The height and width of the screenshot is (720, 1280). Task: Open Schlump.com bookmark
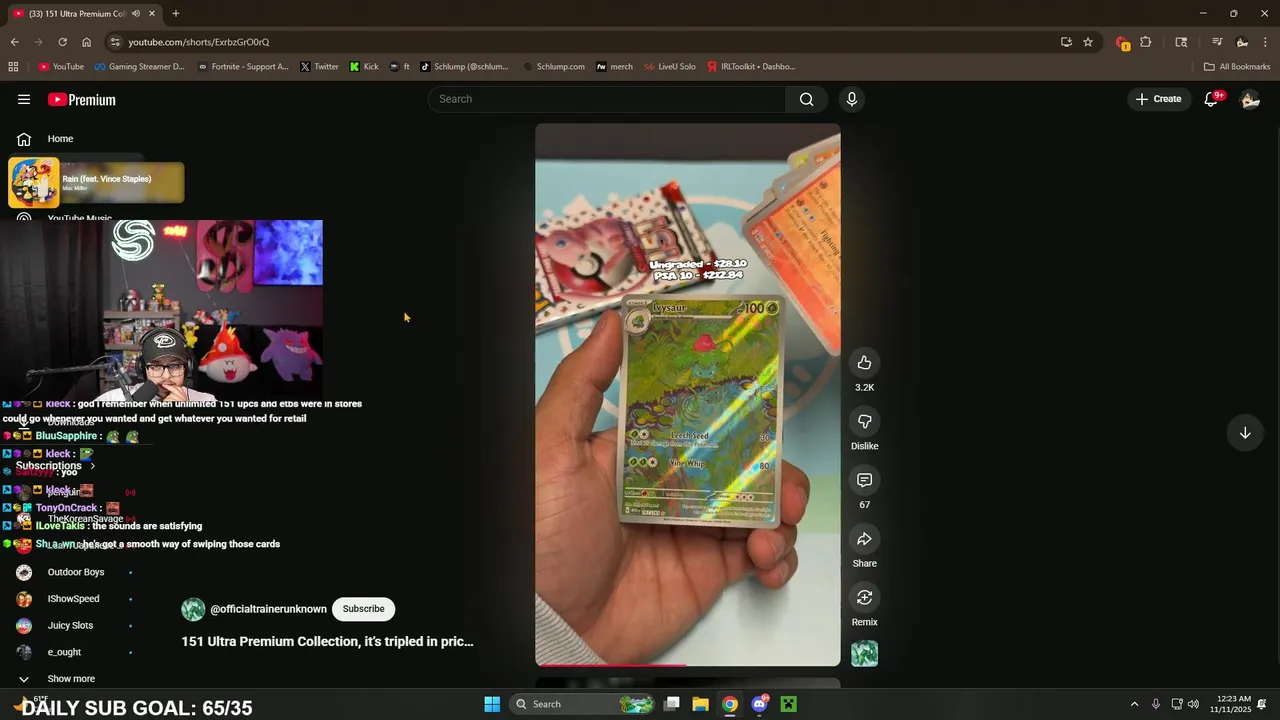(554, 67)
